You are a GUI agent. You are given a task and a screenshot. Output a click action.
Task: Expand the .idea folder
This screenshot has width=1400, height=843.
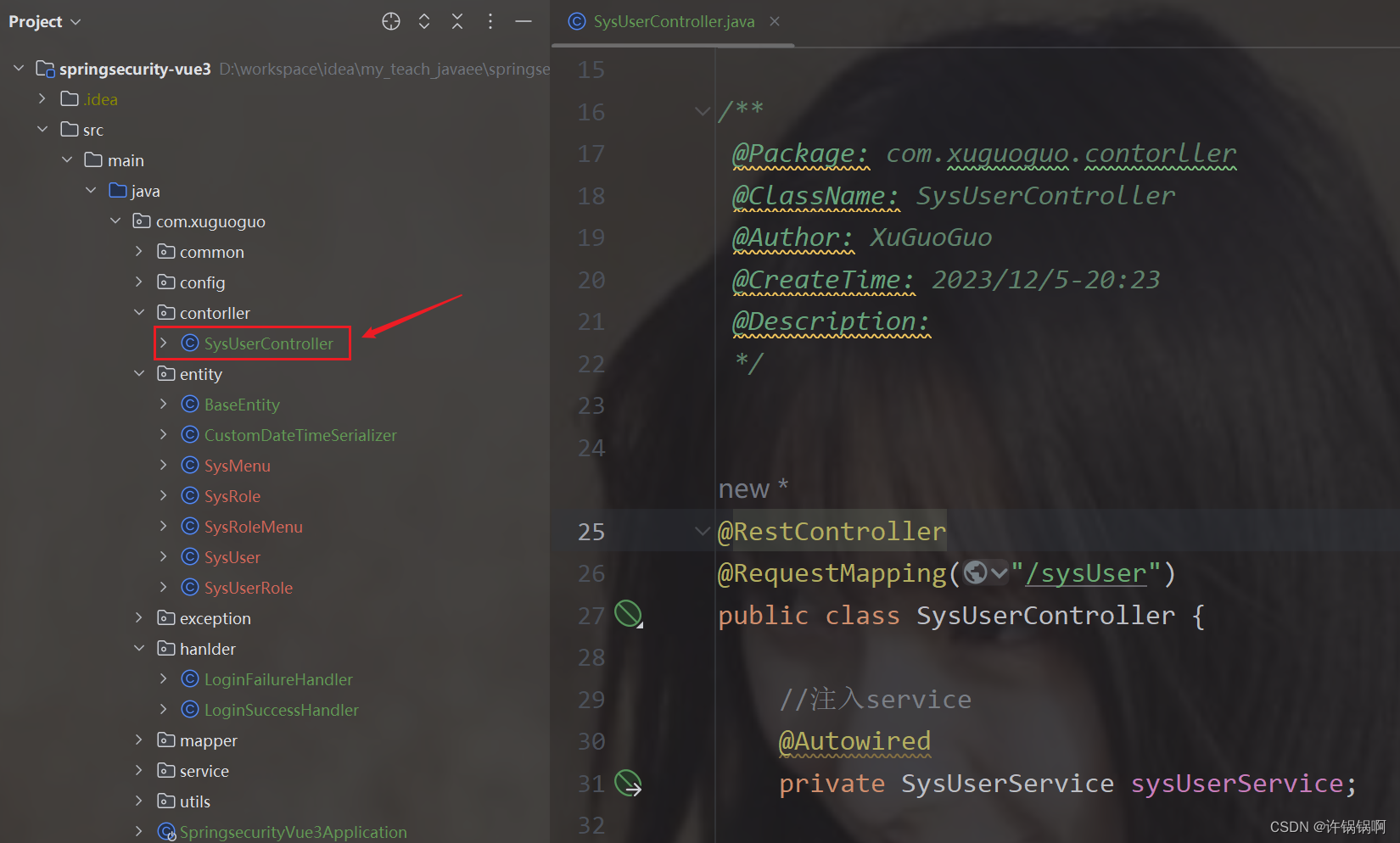(x=42, y=98)
